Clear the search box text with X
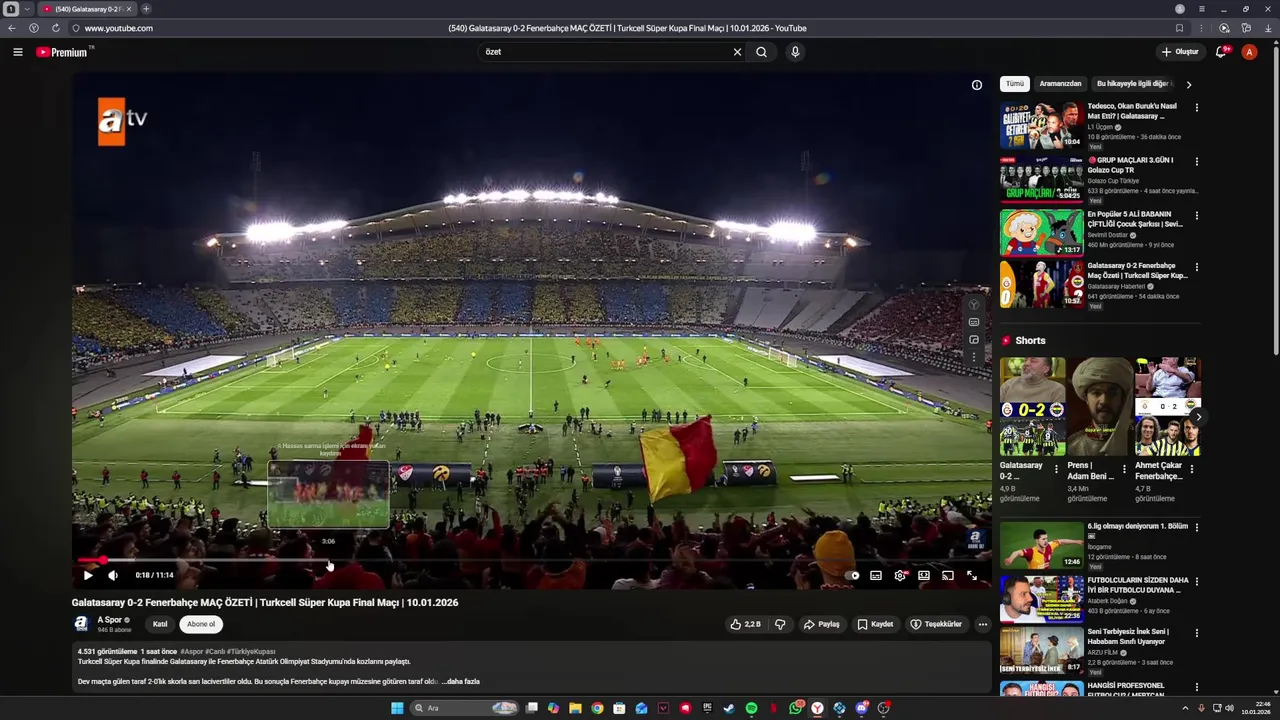The image size is (1280, 720). [737, 52]
